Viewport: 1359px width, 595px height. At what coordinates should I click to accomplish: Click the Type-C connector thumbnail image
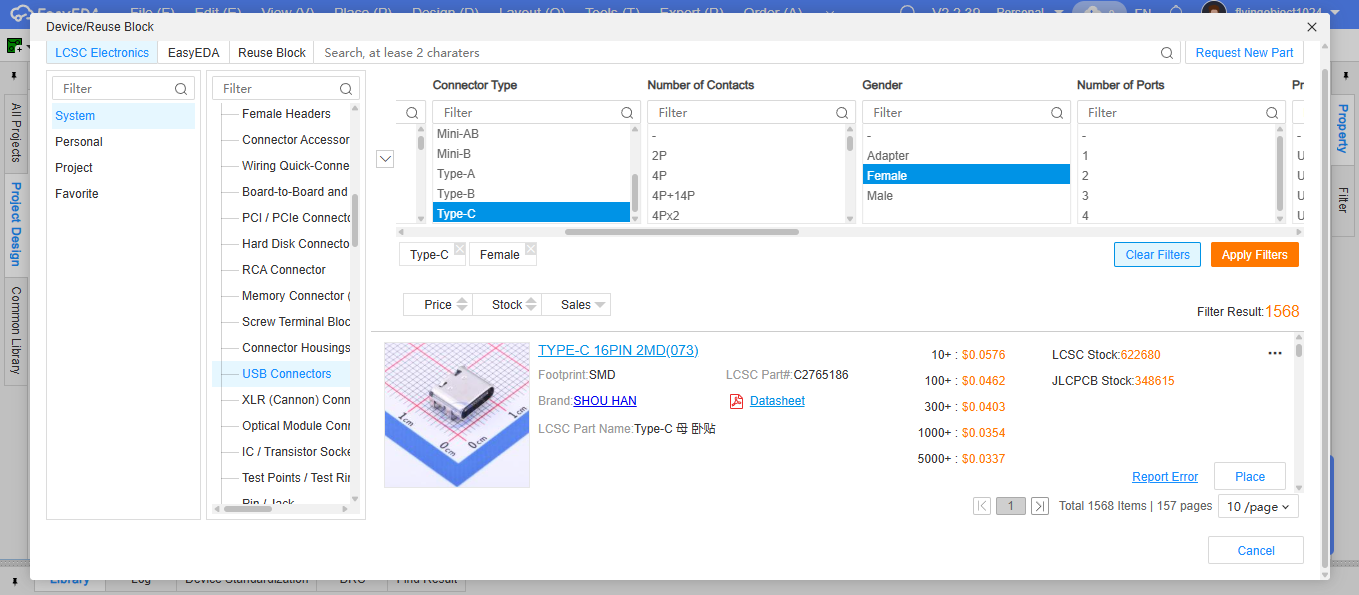(457, 414)
